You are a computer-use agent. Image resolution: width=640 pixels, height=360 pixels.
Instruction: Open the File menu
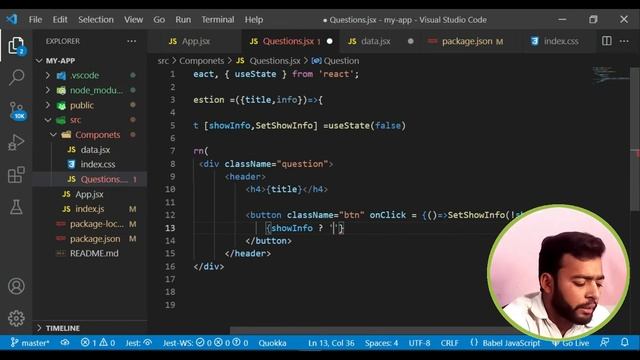point(35,20)
